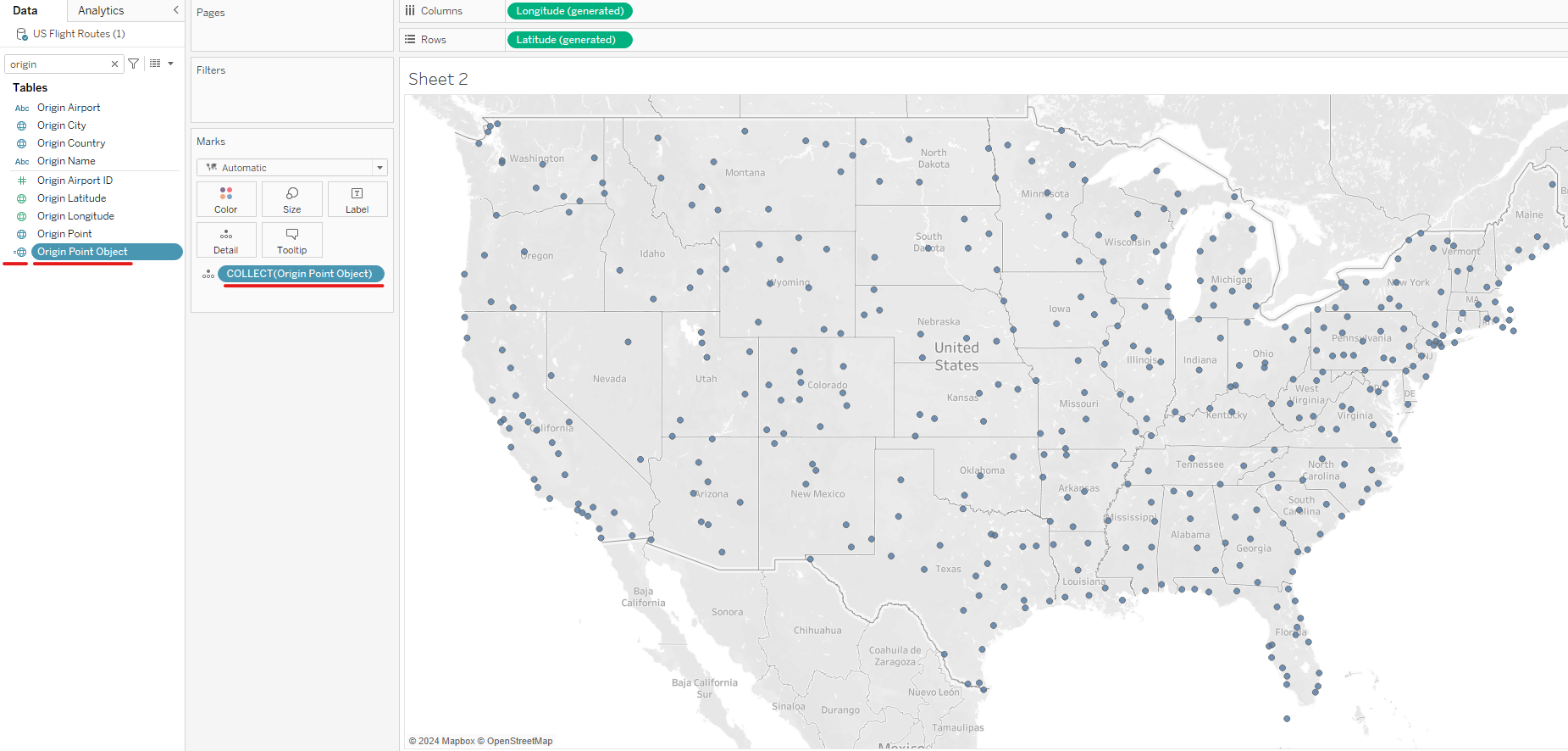This screenshot has height=751, width=1568.
Task: Click the calculated geometry icon beside Origin Point Object
Action: tap(20, 252)
